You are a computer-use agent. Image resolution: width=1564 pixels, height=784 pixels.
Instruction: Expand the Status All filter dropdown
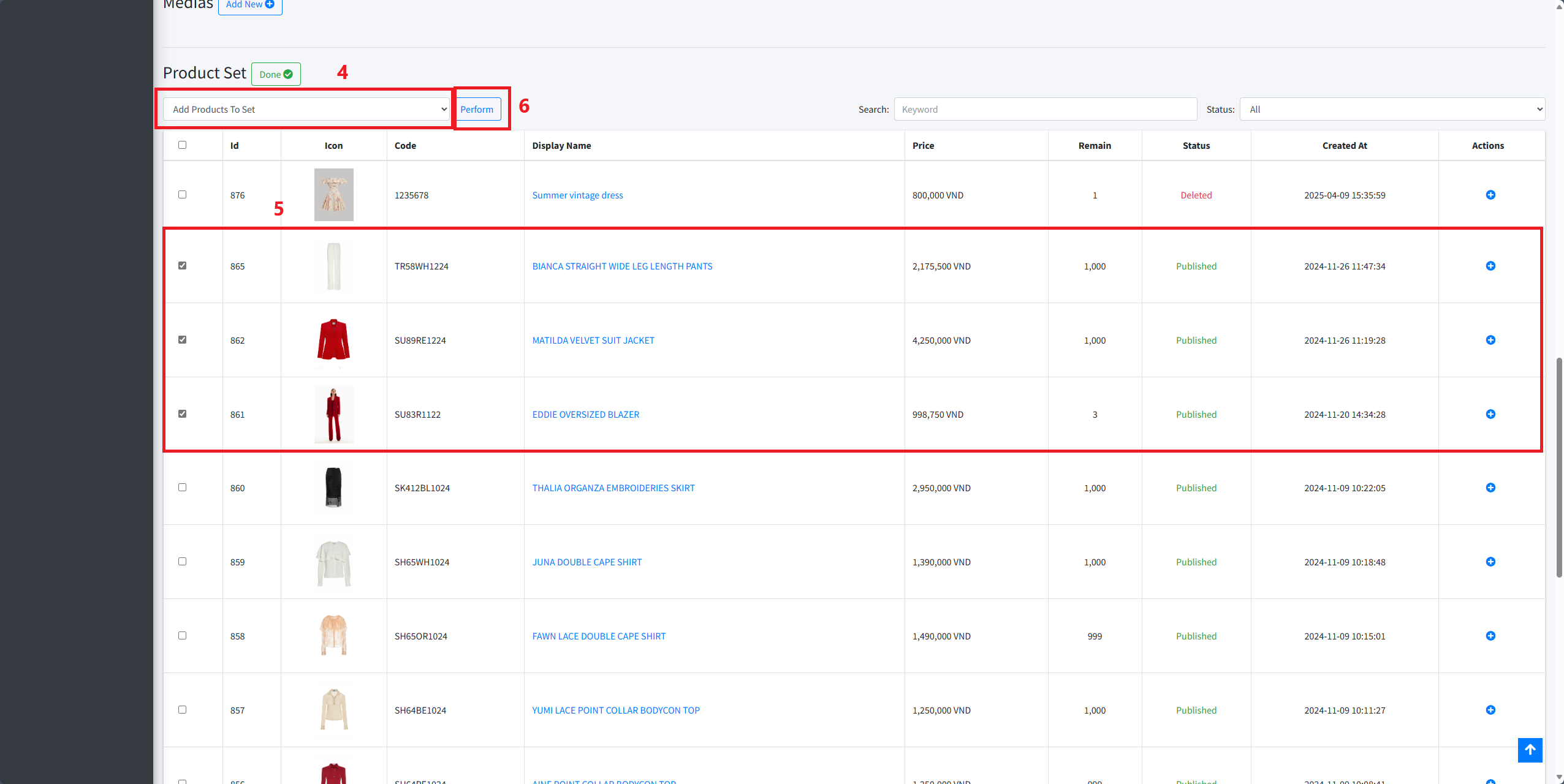pos(1392,110)
